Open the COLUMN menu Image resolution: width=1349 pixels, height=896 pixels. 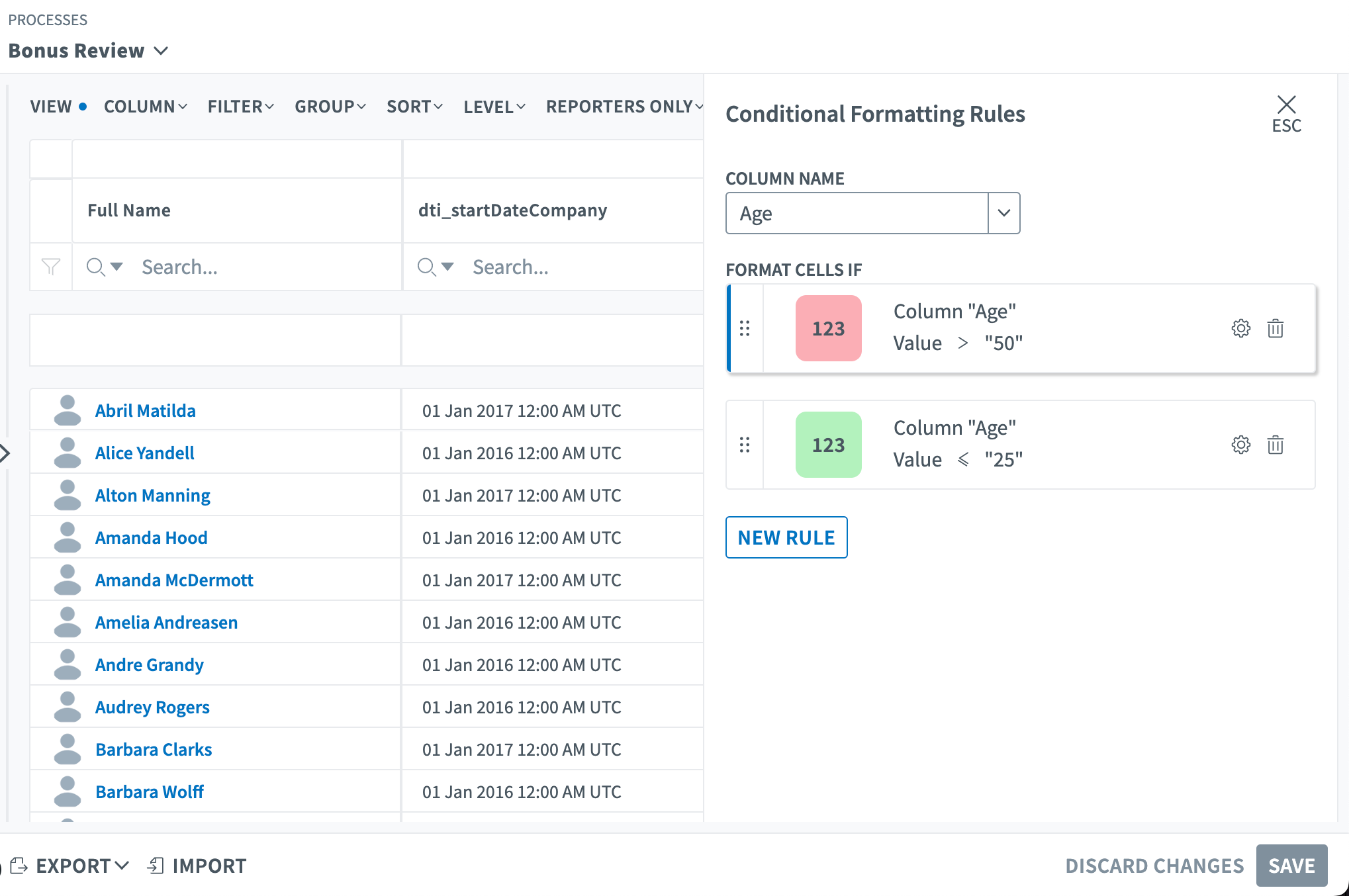pyautogui.click(x=146, y=107)
